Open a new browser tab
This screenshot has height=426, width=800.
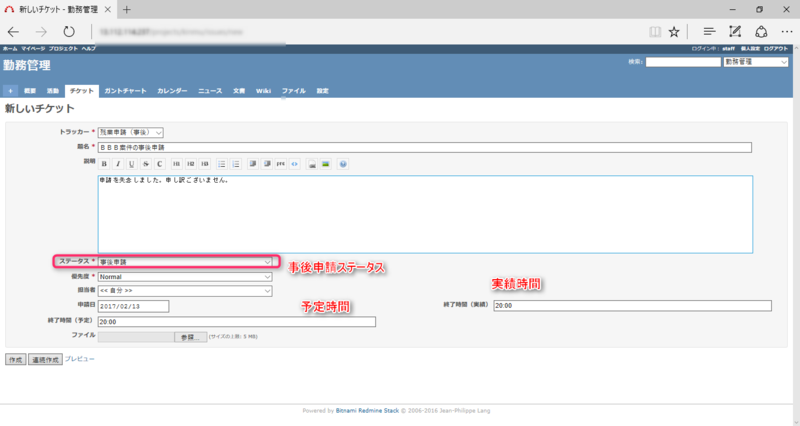point(127,9)
